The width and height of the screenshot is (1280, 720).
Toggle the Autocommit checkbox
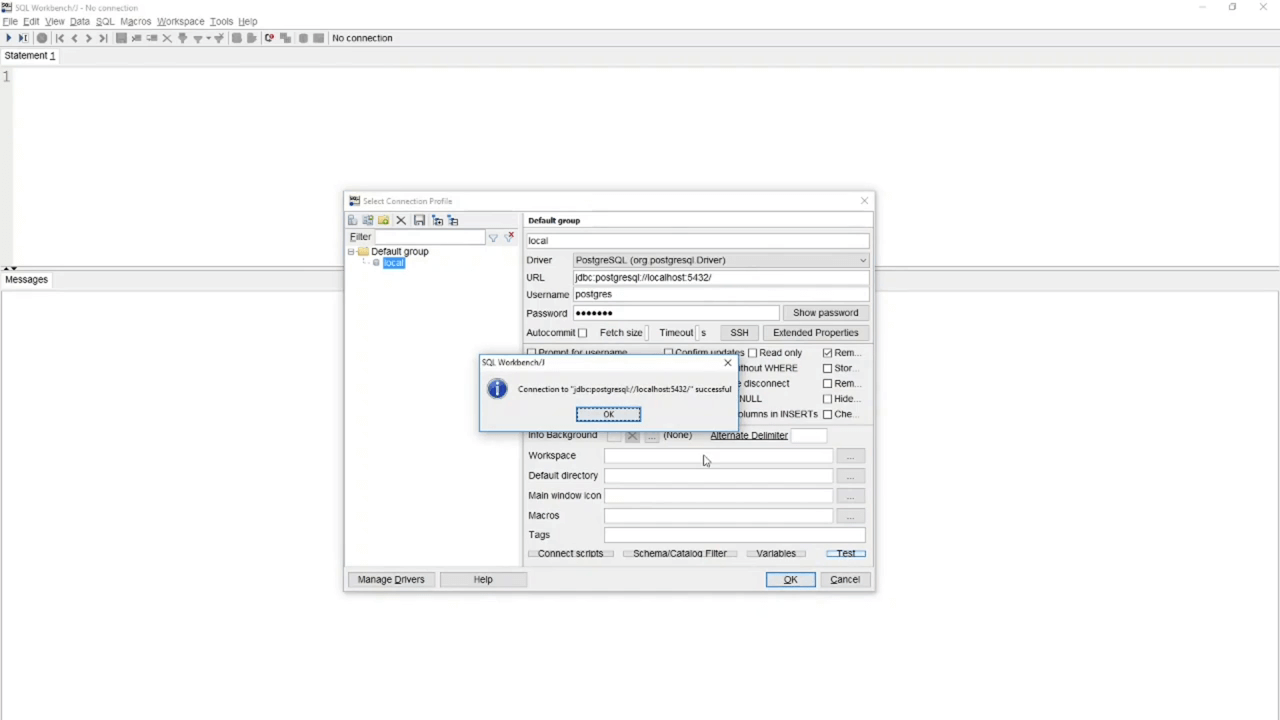pos(582,333)
